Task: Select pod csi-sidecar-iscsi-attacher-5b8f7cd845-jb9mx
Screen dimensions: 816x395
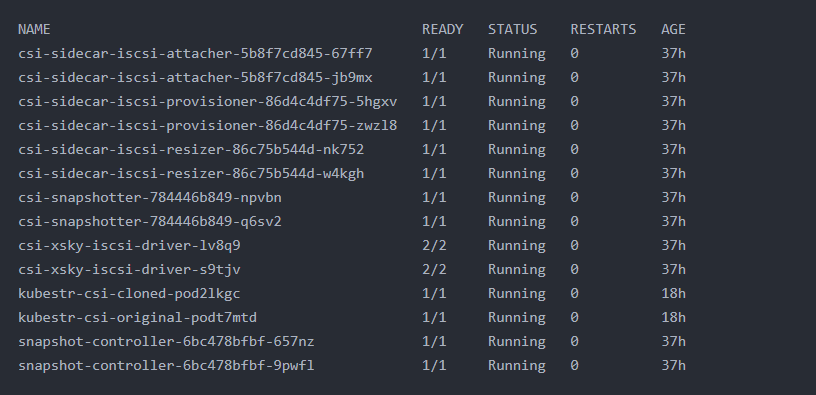Action: click(195, 78)
